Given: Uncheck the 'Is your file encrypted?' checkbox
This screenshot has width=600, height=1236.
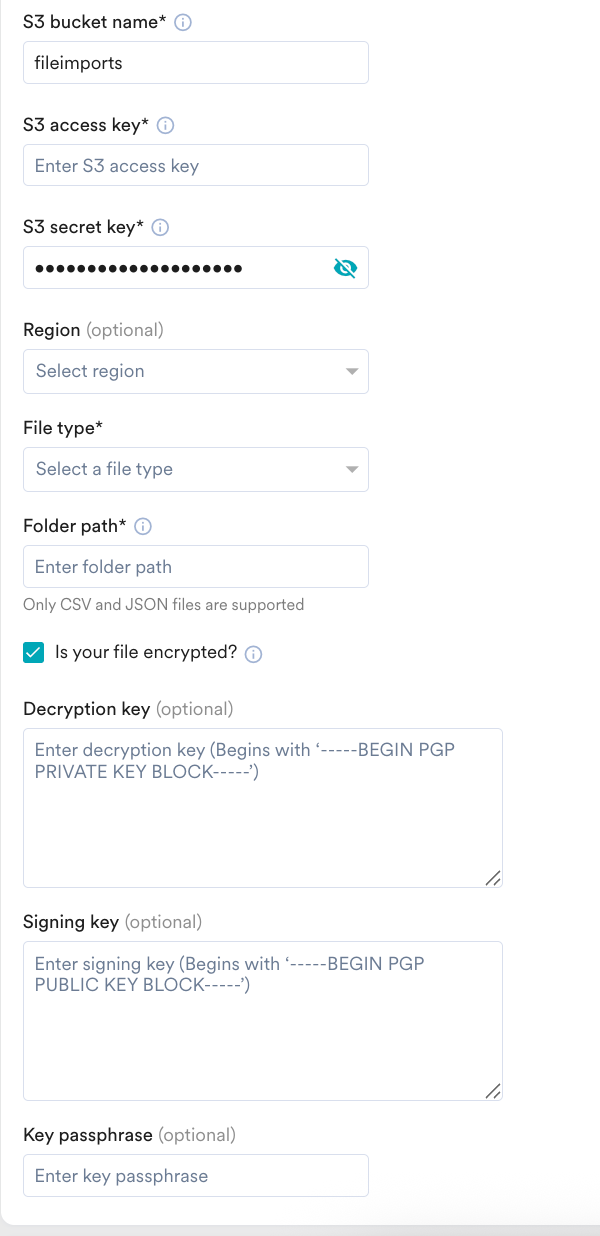Looking at the screenshot, I should [x=34, y=653].
